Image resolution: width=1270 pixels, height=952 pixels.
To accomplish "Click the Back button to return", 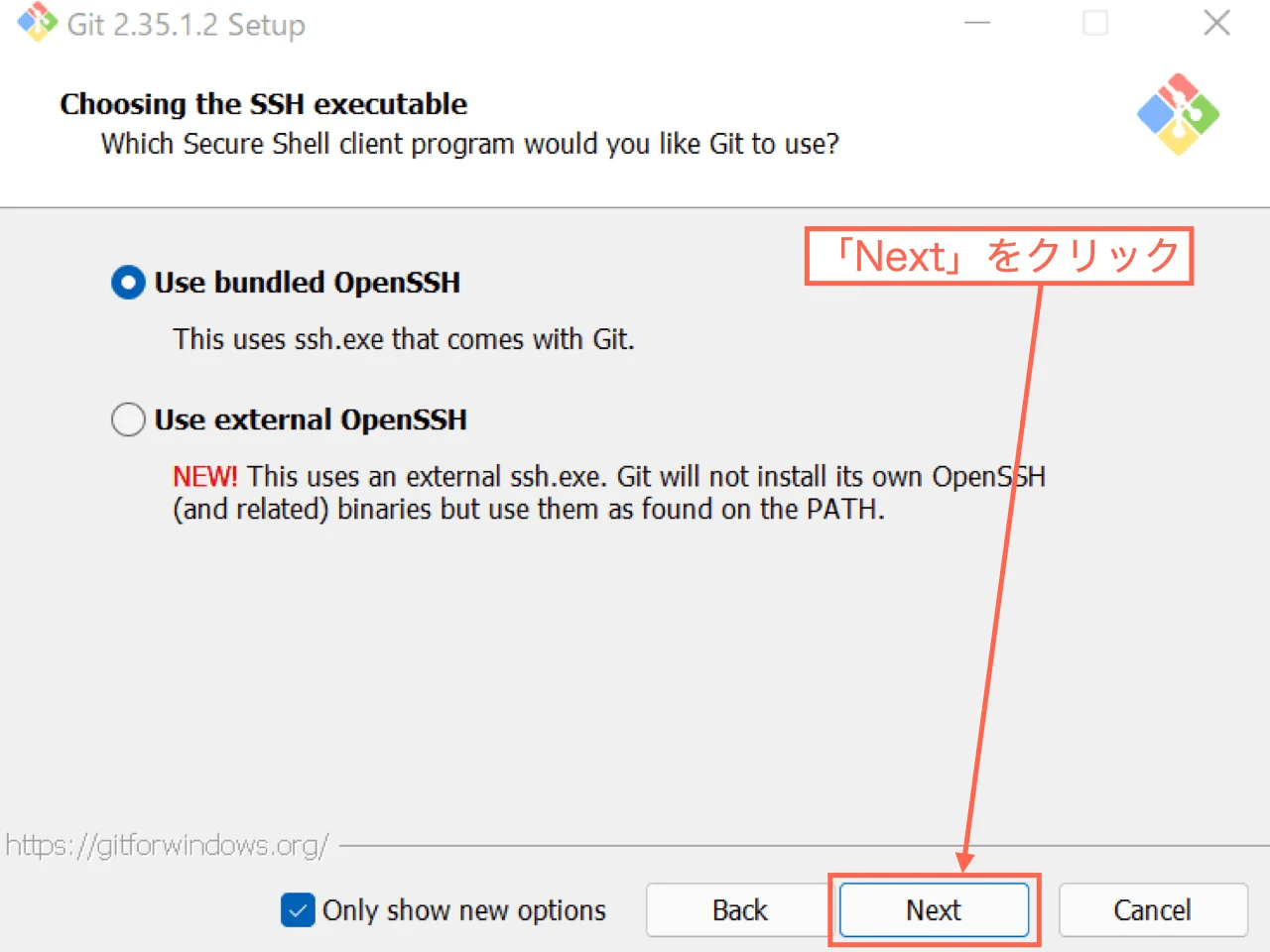I will click(x=737, y=909).
